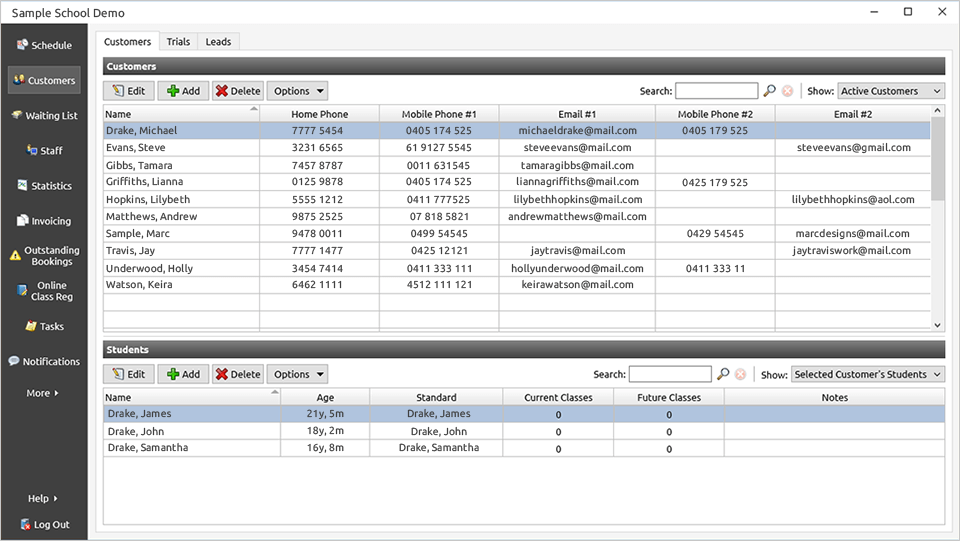This screenshot has height=541, width=960.
Task: Expand the customers Options dropdown button
Action: (x=297, y=91)
